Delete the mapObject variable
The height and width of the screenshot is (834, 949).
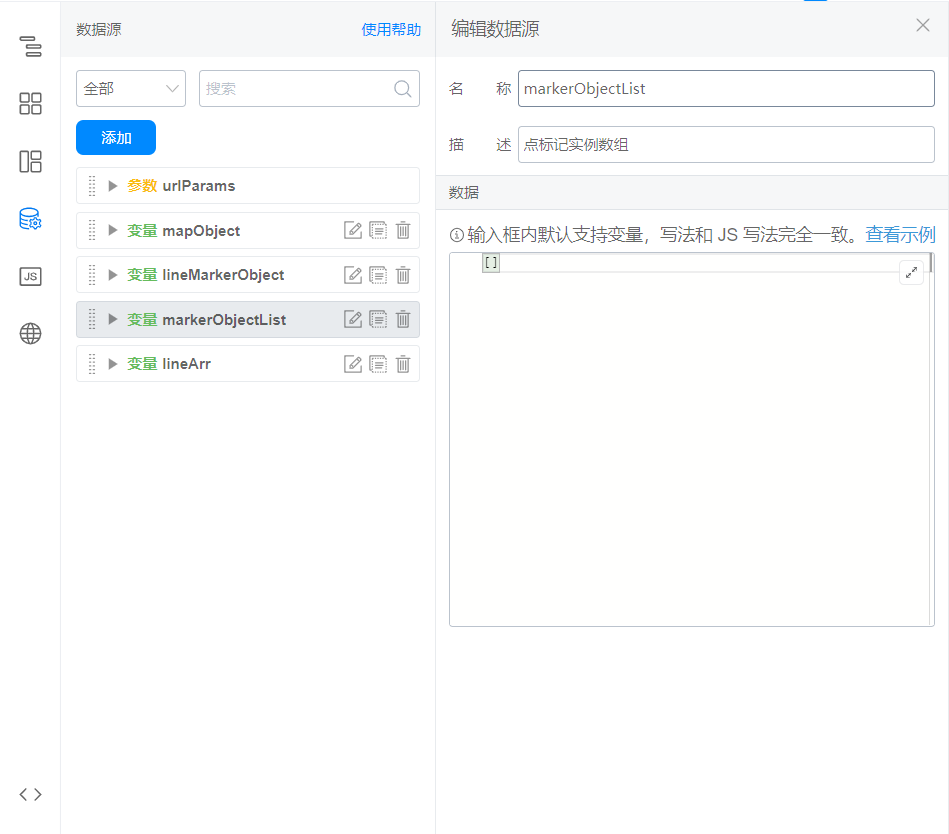pyautogui.click(x=403, y=231)
